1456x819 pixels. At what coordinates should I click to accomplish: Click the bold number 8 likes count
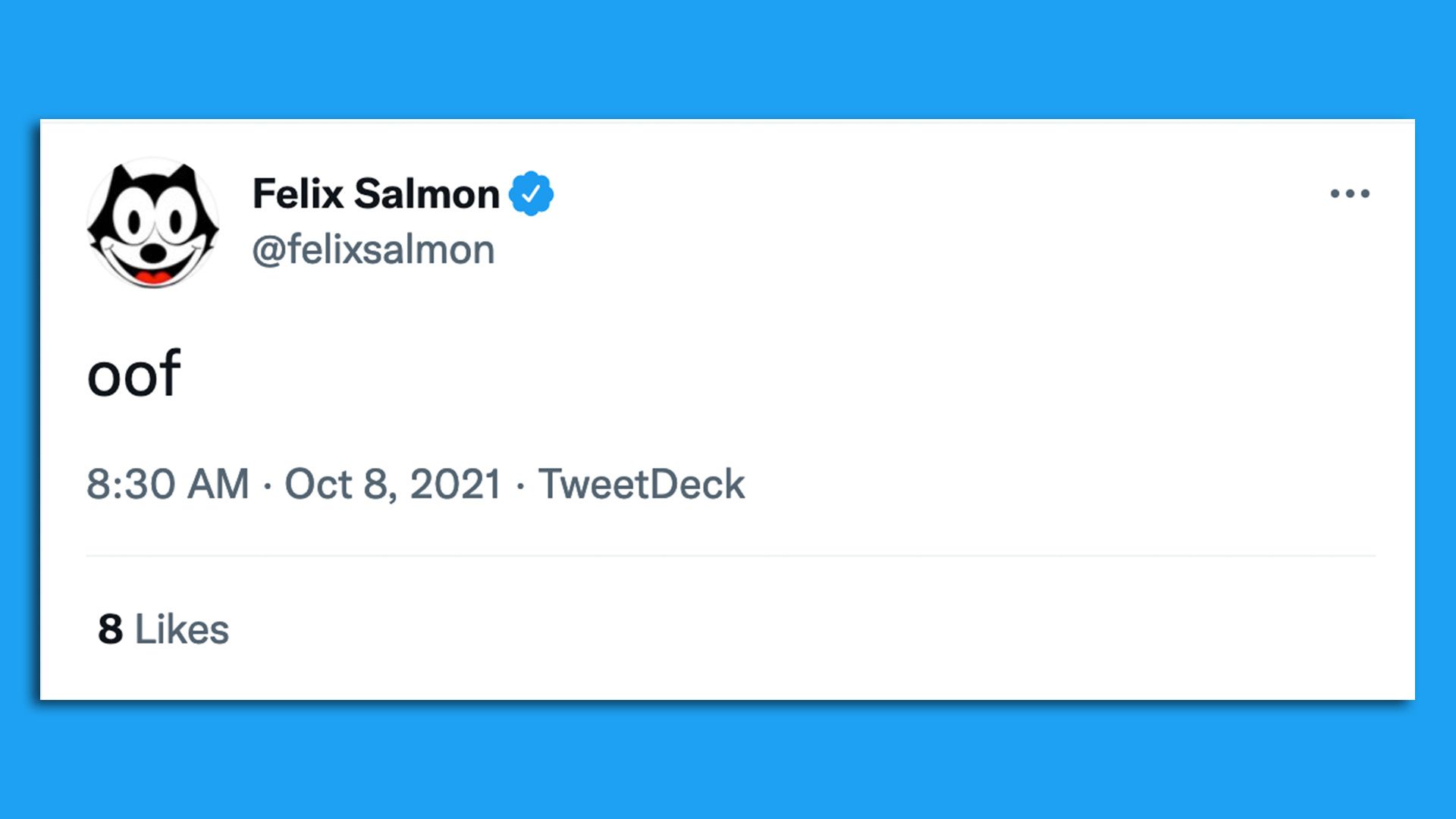point(110,629)
